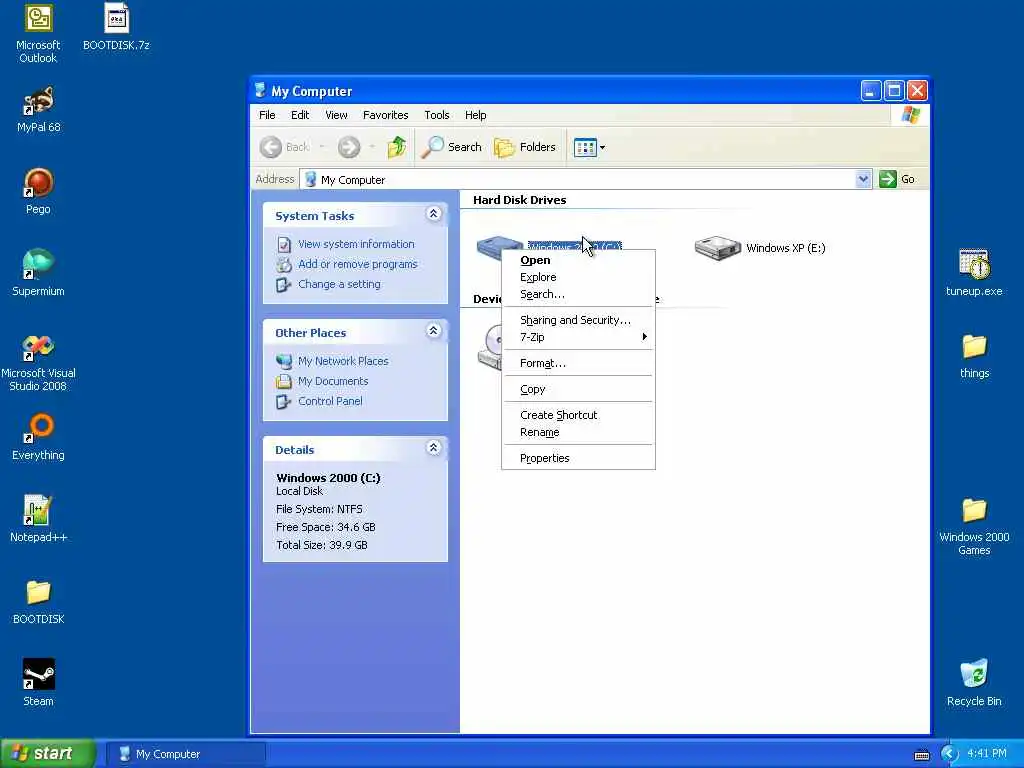Click the Address bar field
Screen dimensions: 1024x768
point(586,179)
